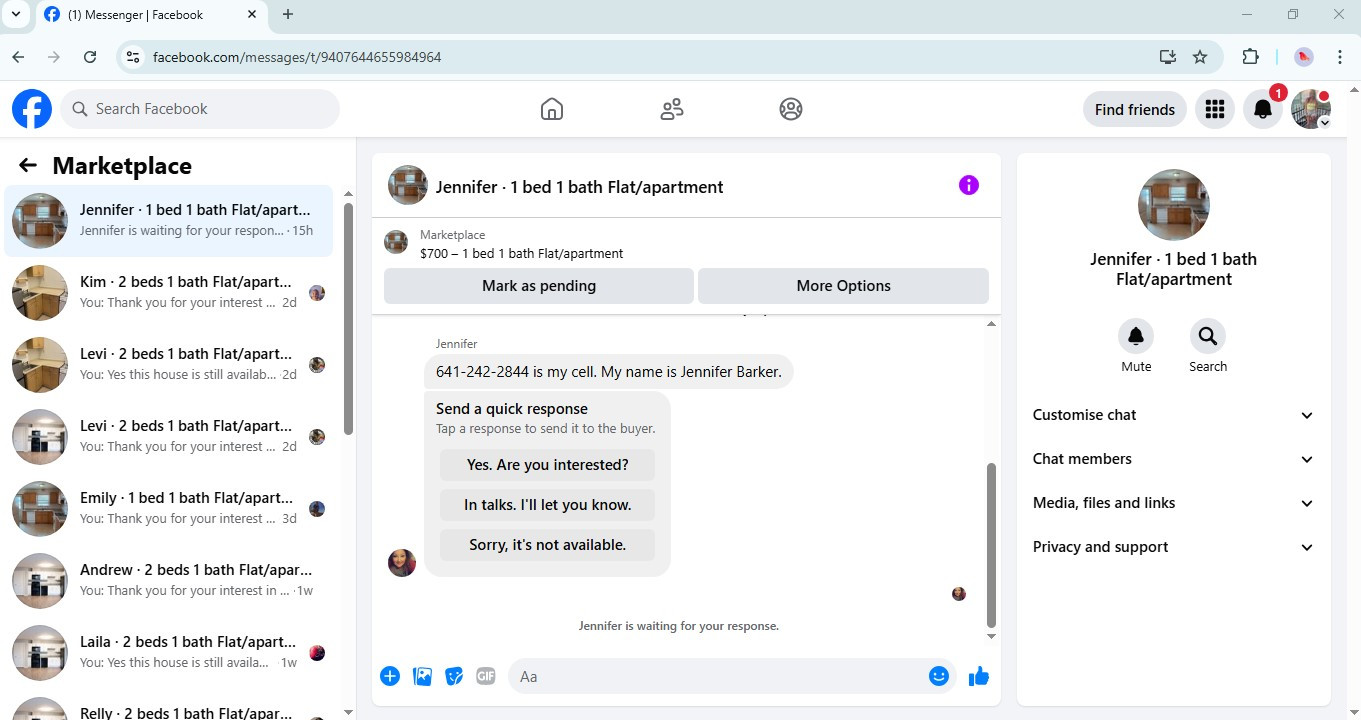Viewport: 1361px width, 720px height.
Task: Focus the Search Facebook field
Action: click(200, 109)
